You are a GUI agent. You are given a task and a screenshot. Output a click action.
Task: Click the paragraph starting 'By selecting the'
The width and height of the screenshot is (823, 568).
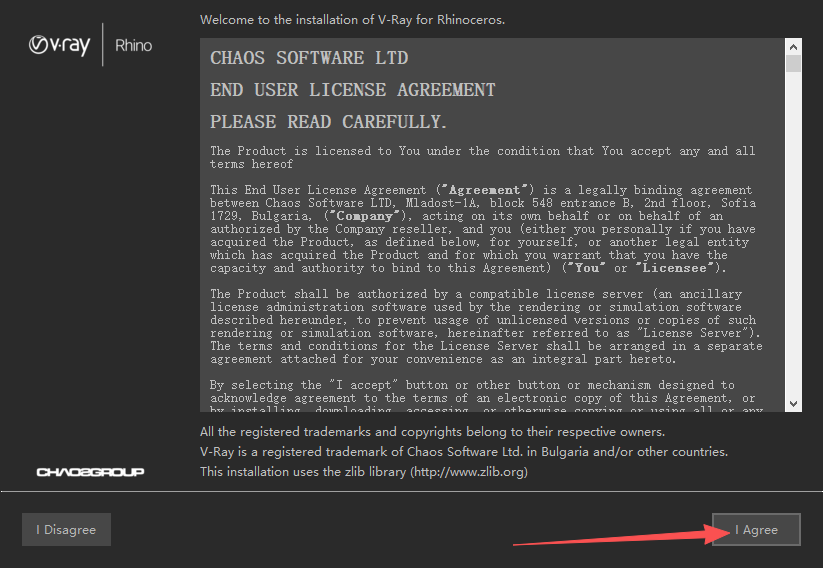coord(486,397)
